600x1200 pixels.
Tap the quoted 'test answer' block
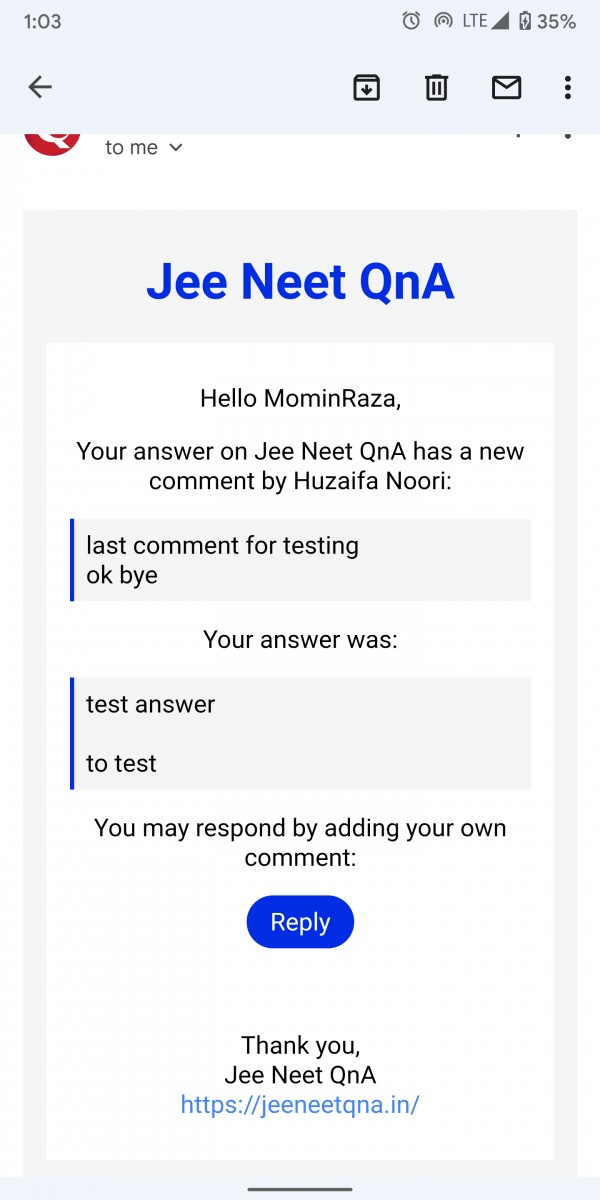click(x=150, y=704)
